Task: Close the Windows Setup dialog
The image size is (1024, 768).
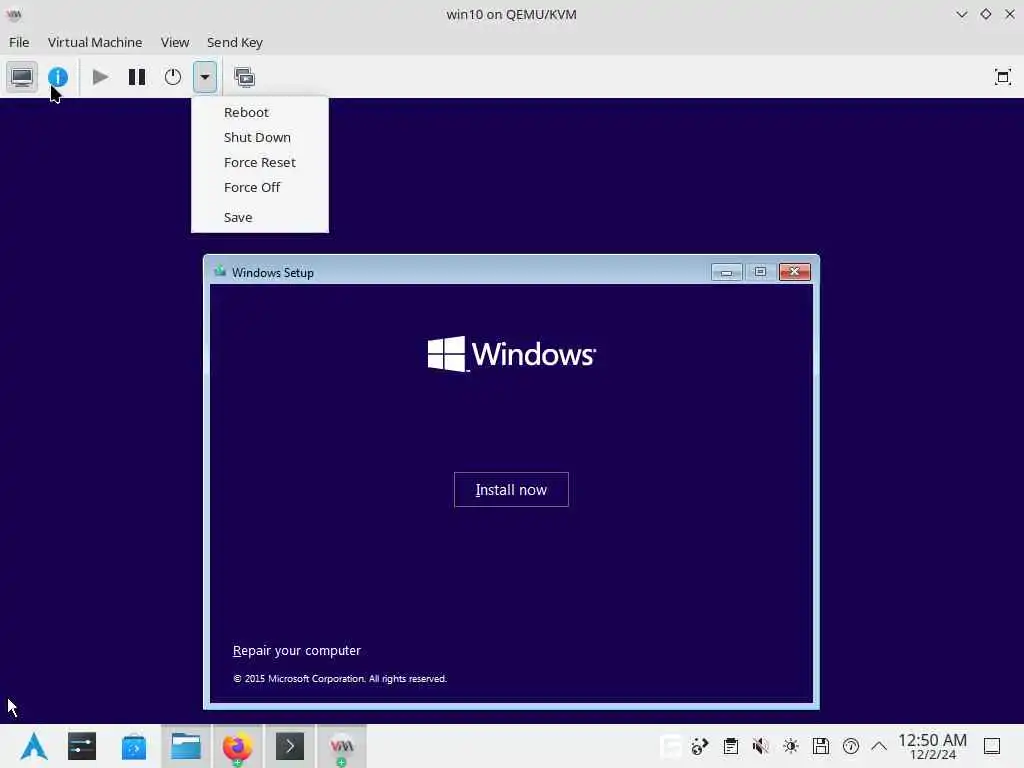Action: click(x=794, y=272)
